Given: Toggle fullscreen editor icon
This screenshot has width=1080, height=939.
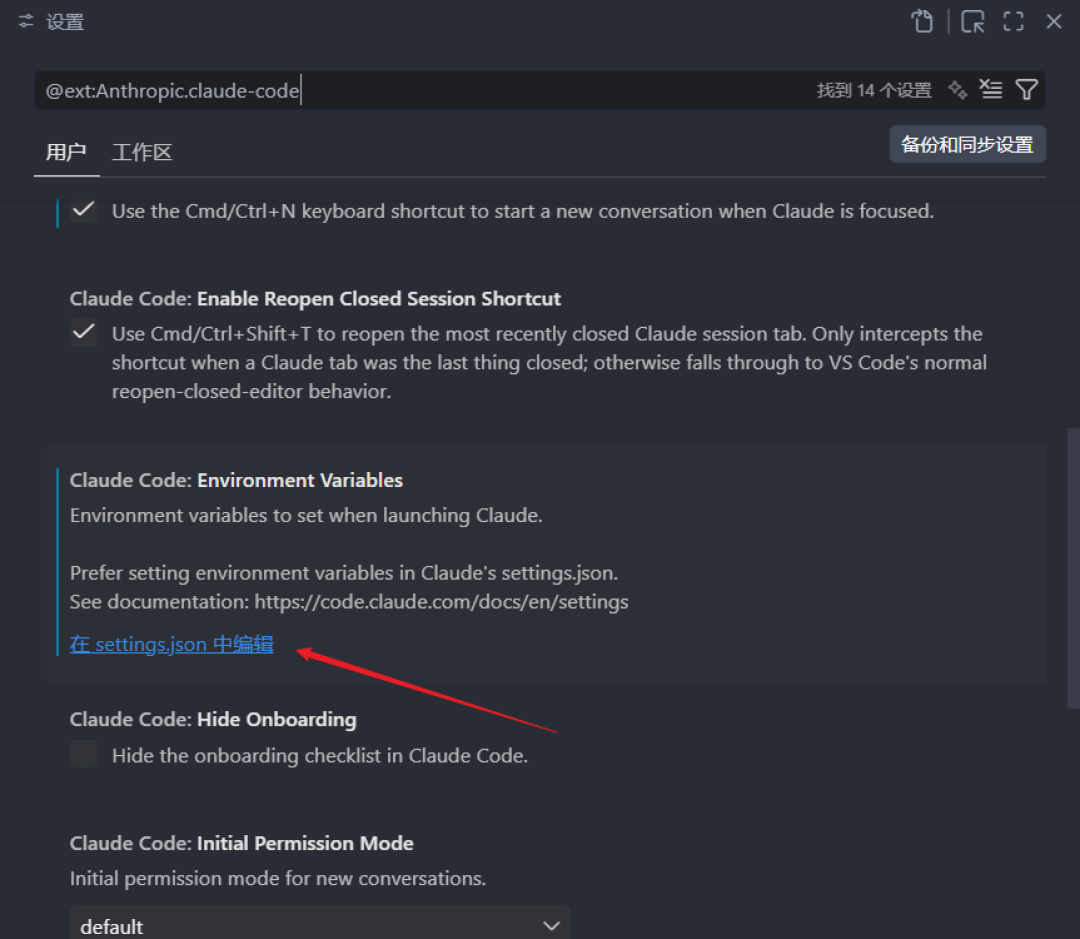Looking at the screenshot, I should pos(1013,21).
